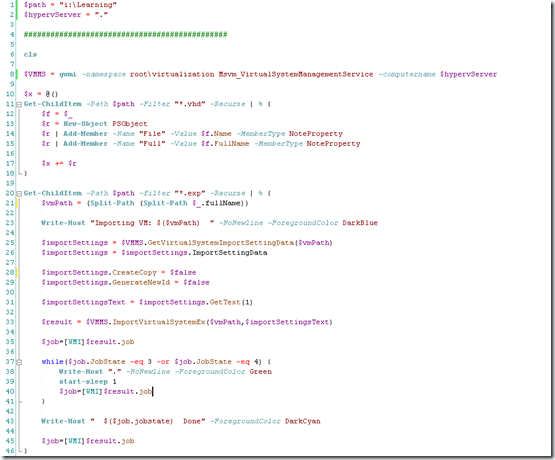Click the DarkBlue color value
The width and height of the screenshot is (555, 460).
[x=360, y=223]
